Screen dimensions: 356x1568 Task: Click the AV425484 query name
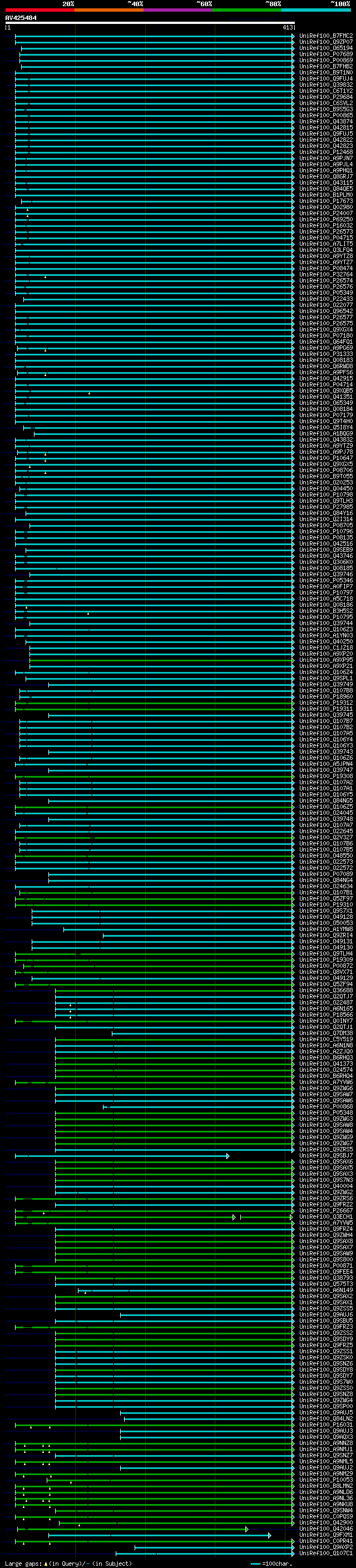(21, 18)
